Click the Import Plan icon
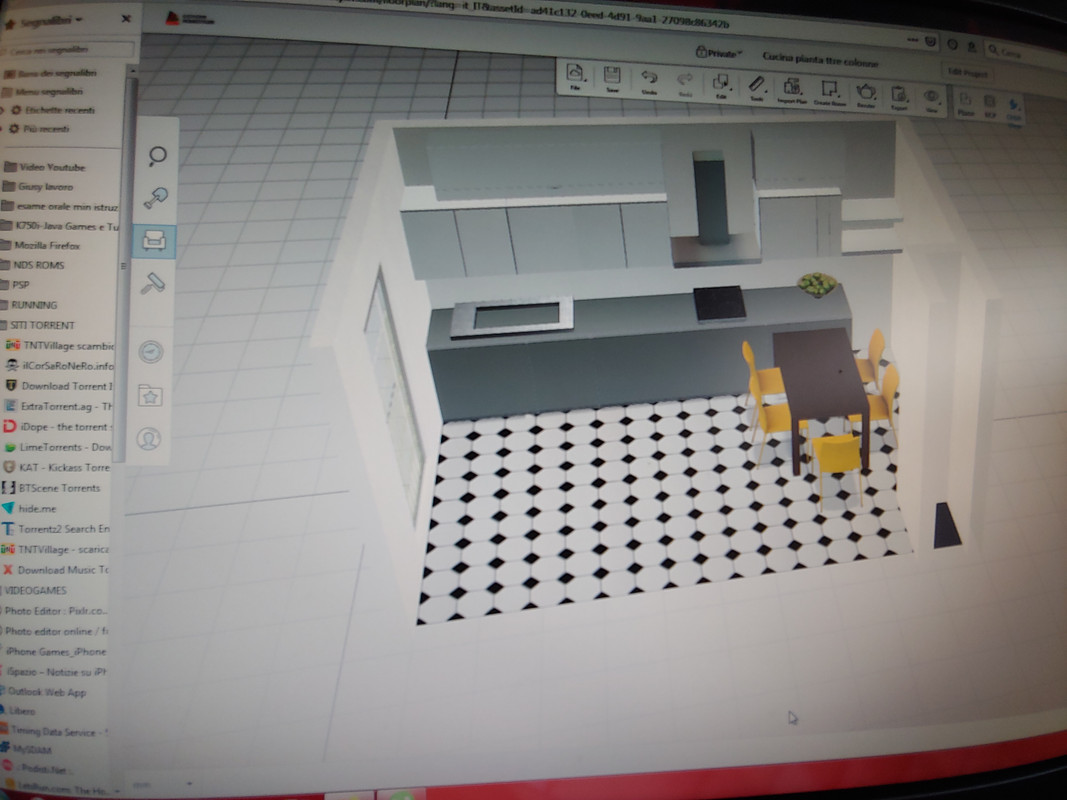The image size is (1067, 800). [792, 90]
